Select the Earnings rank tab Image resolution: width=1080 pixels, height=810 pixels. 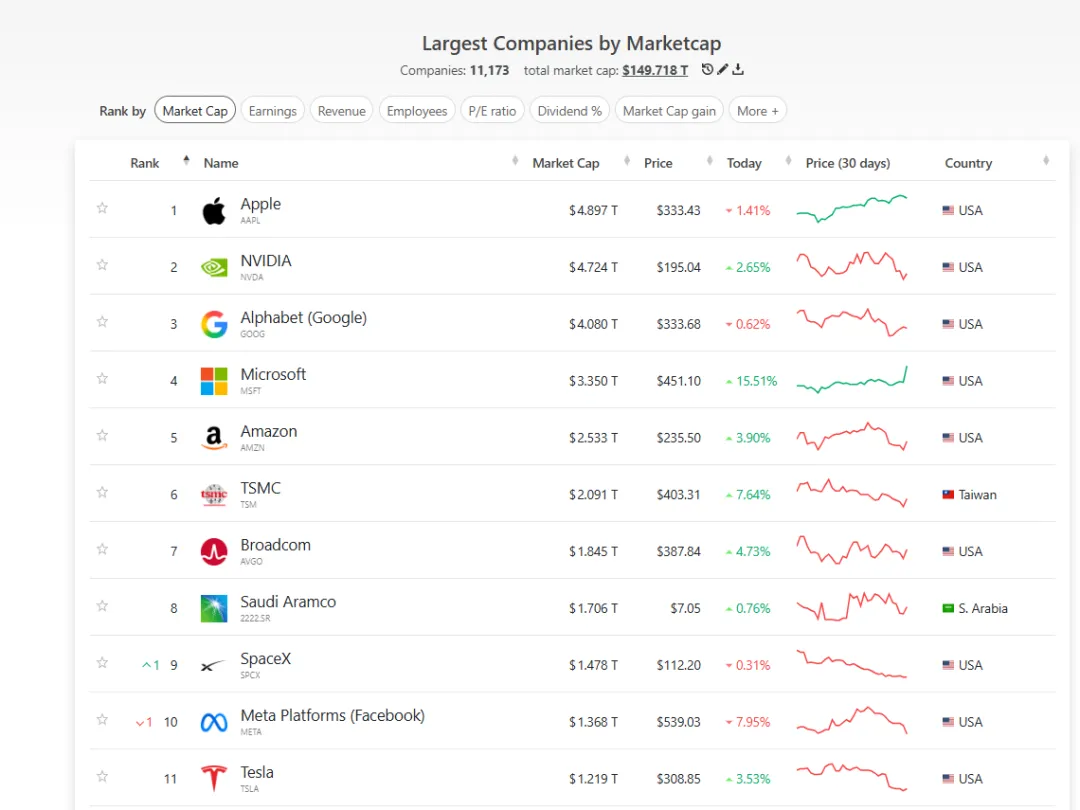[272, 110]
